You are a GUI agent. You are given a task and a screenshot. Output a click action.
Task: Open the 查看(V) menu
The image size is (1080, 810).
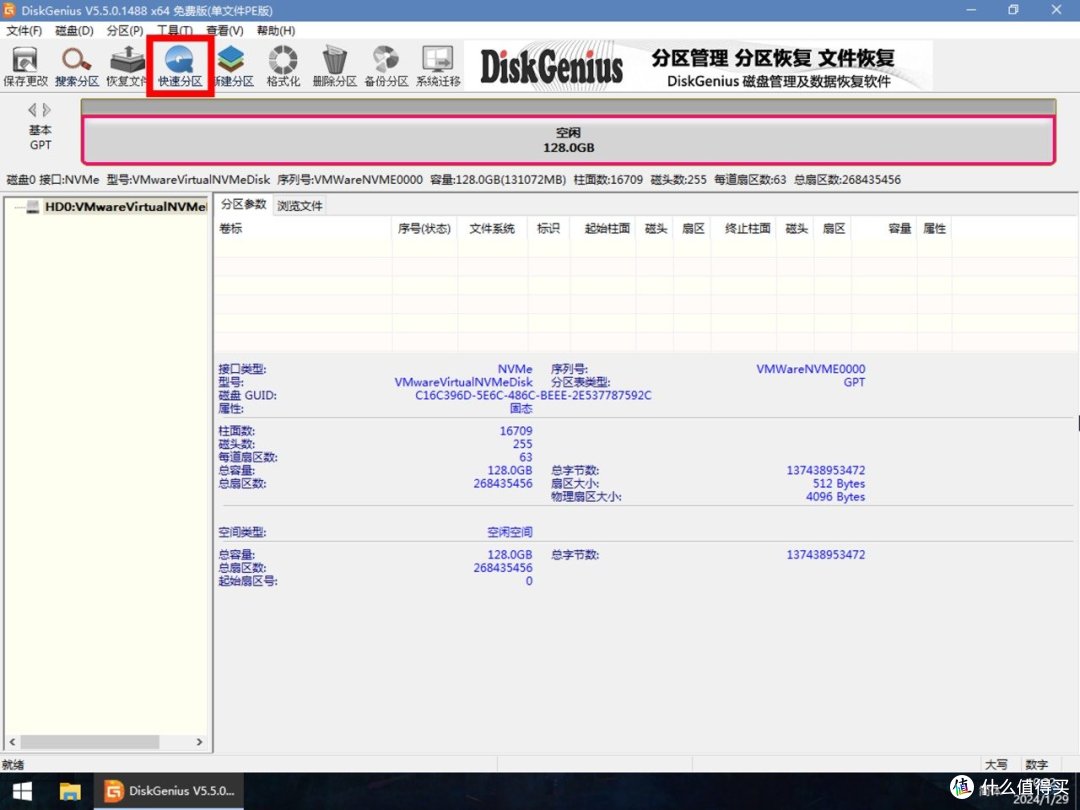[x=225, y=31]
